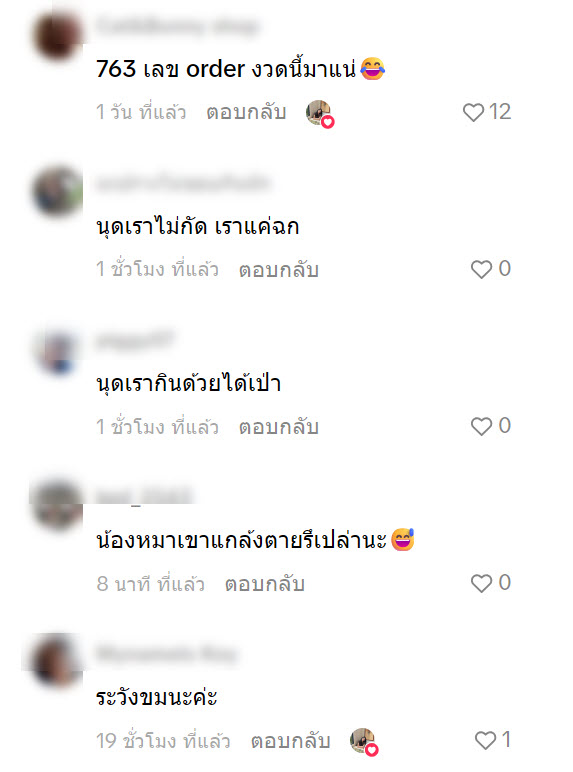This screenshot has width=573, height=772.
Task: Reply to the 'ระวังขมนะค่ะ' comment
Action: click(290, 740)
